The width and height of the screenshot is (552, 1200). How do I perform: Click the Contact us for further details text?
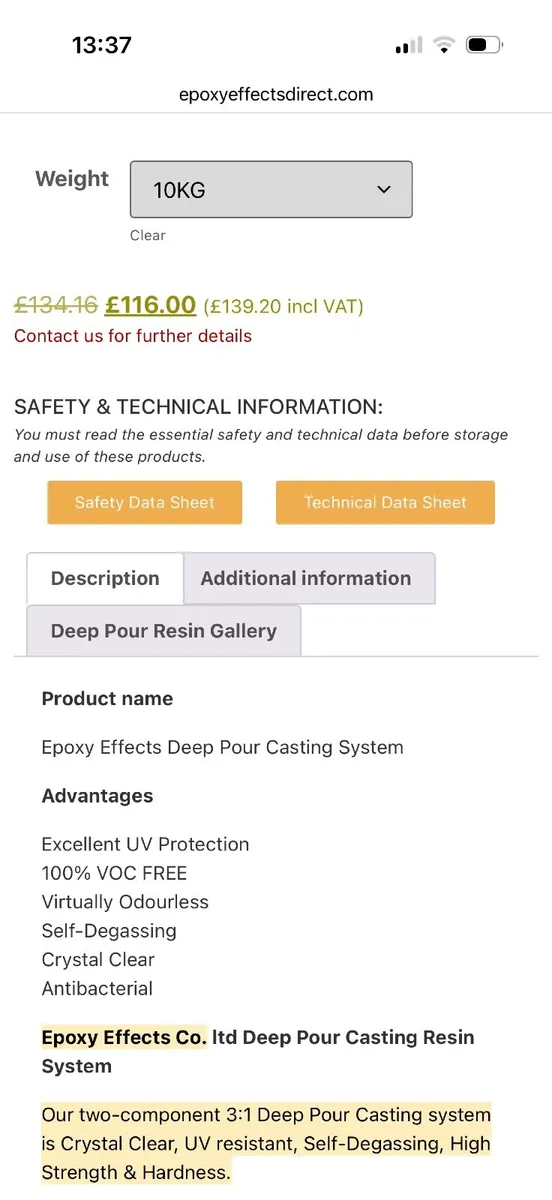click(133, 336)
